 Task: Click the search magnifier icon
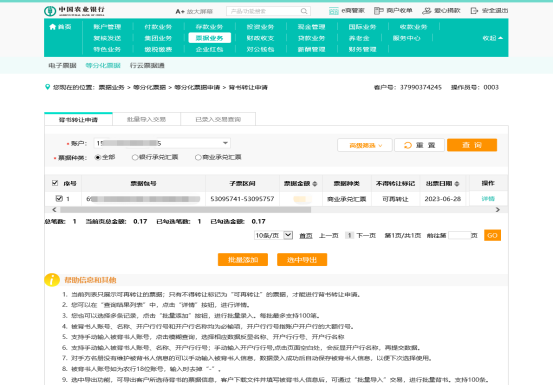304,11
